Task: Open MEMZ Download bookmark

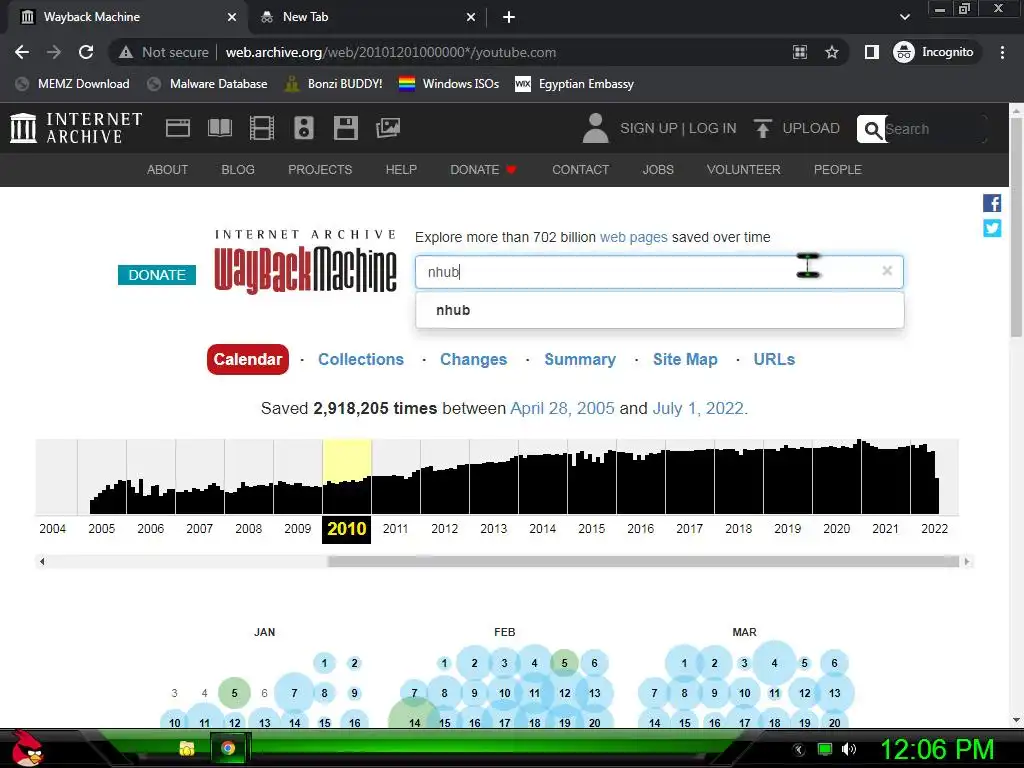Action: (72, 84)
